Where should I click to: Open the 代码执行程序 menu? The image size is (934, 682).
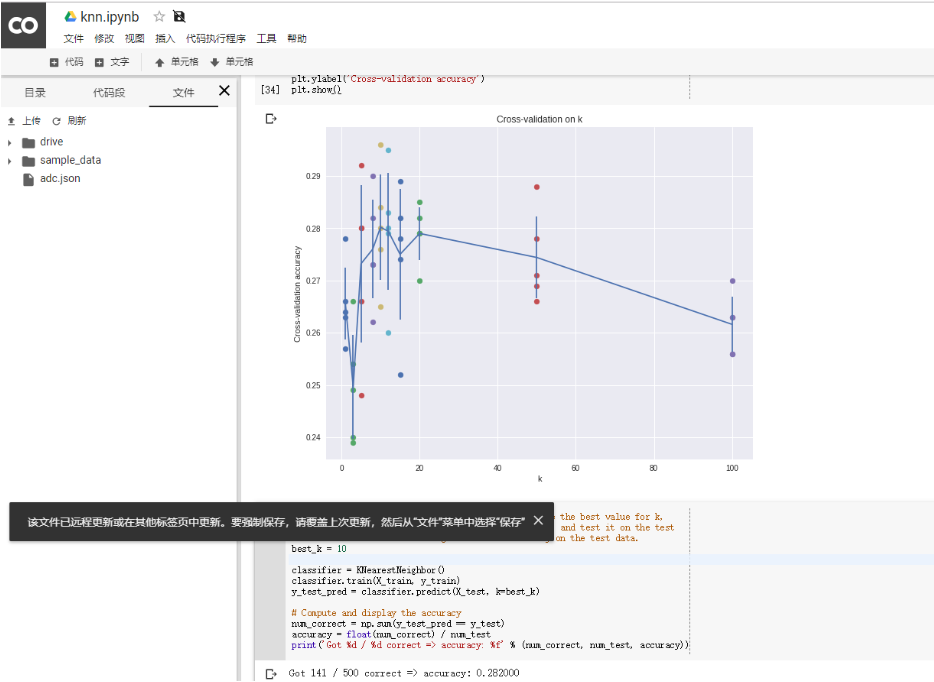click(x=216, y=39)
